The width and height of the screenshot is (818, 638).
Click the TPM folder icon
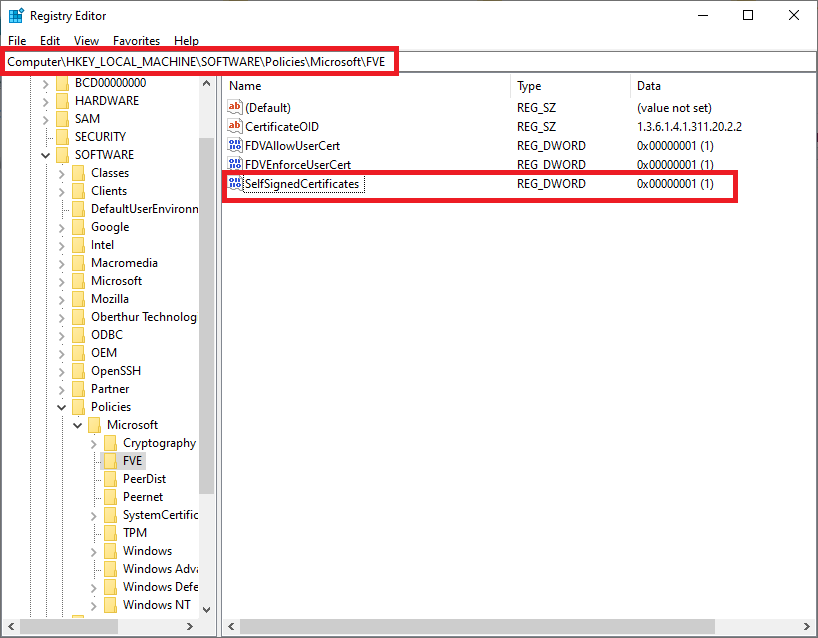pos(110,533)
